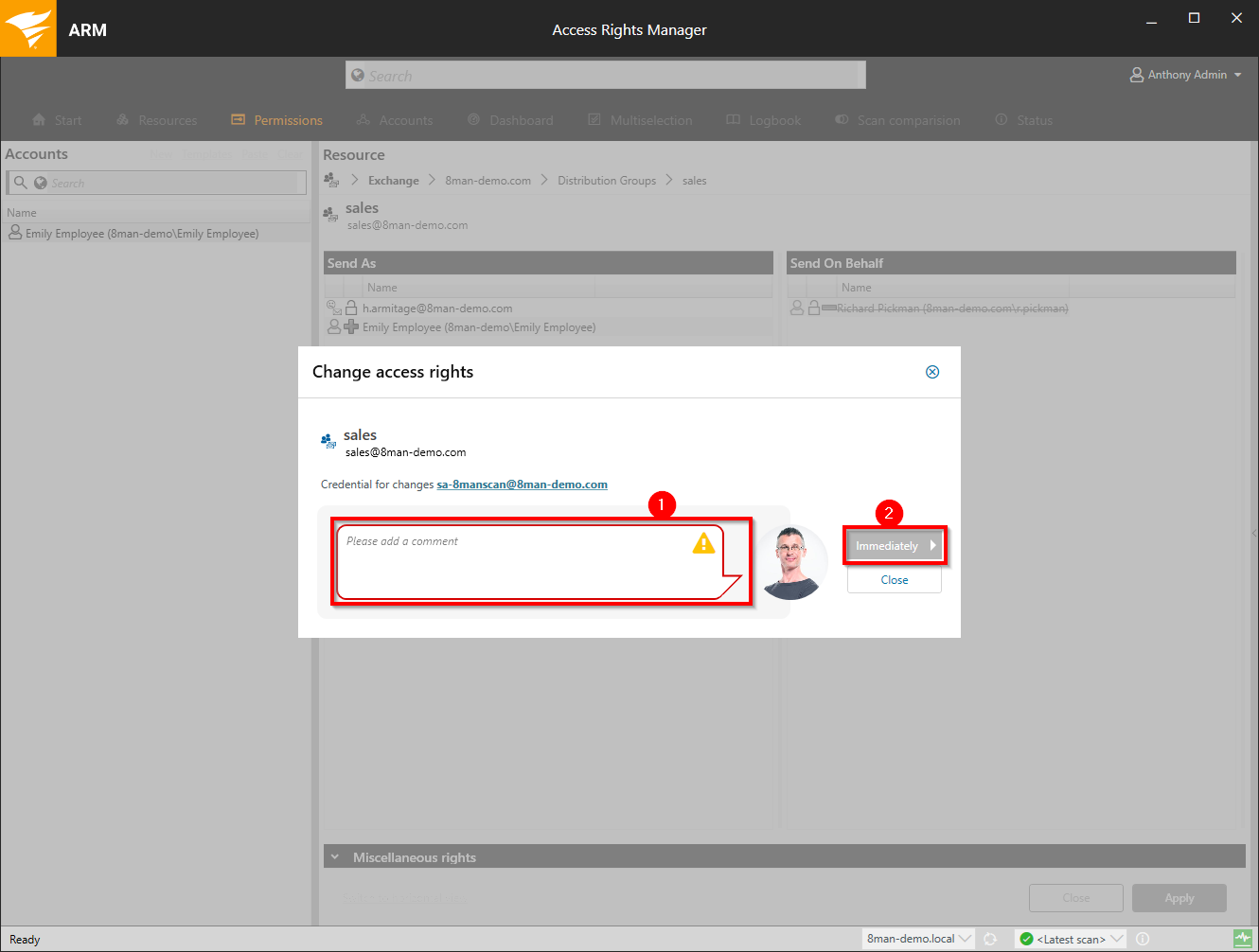Open the 8man-demo.local domain dropdown

click(965, 939)
